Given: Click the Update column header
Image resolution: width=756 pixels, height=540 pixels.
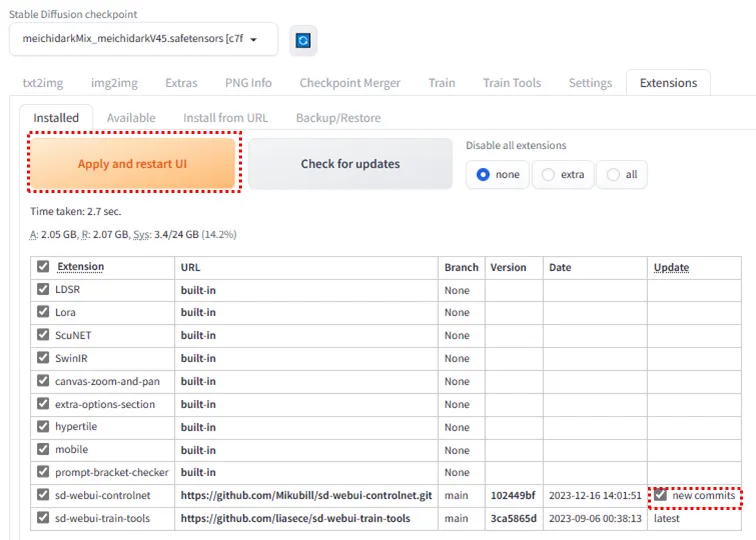Looking at the screenshot, I should tap(671, 268).
